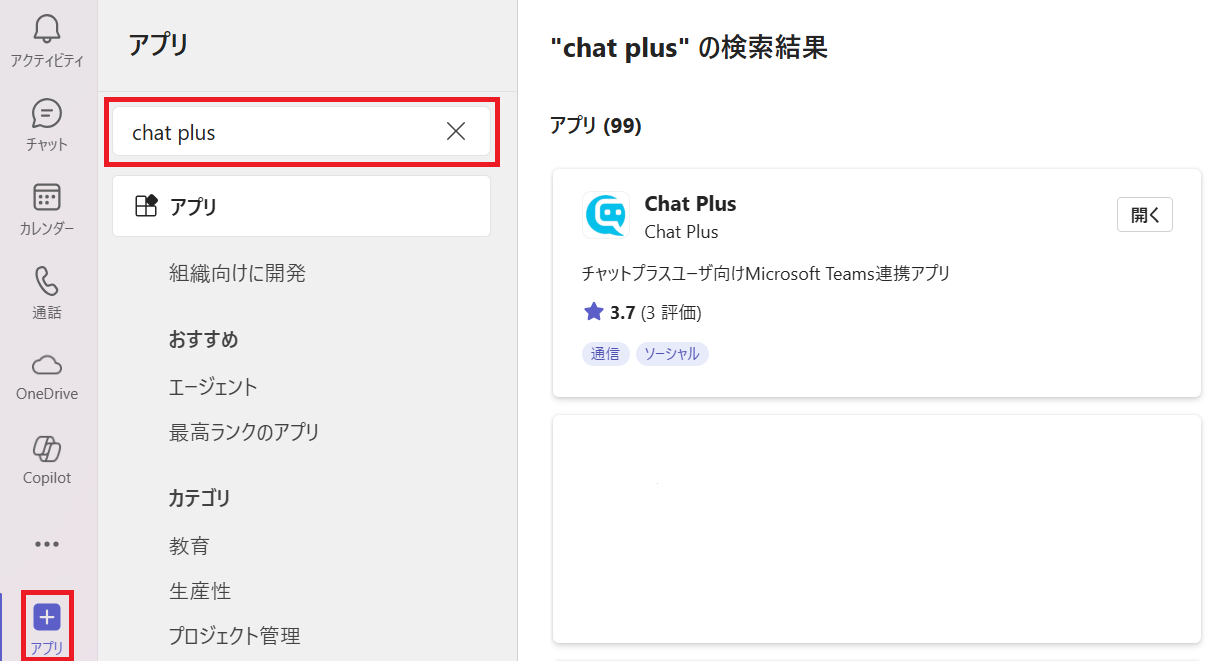Open OneDrive cloud icon
This screenshot has width=1215, height=661.
coord(47,364)
